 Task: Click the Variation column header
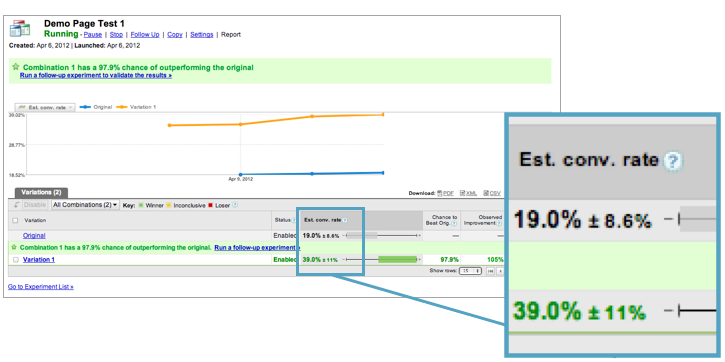coord(35,221)
